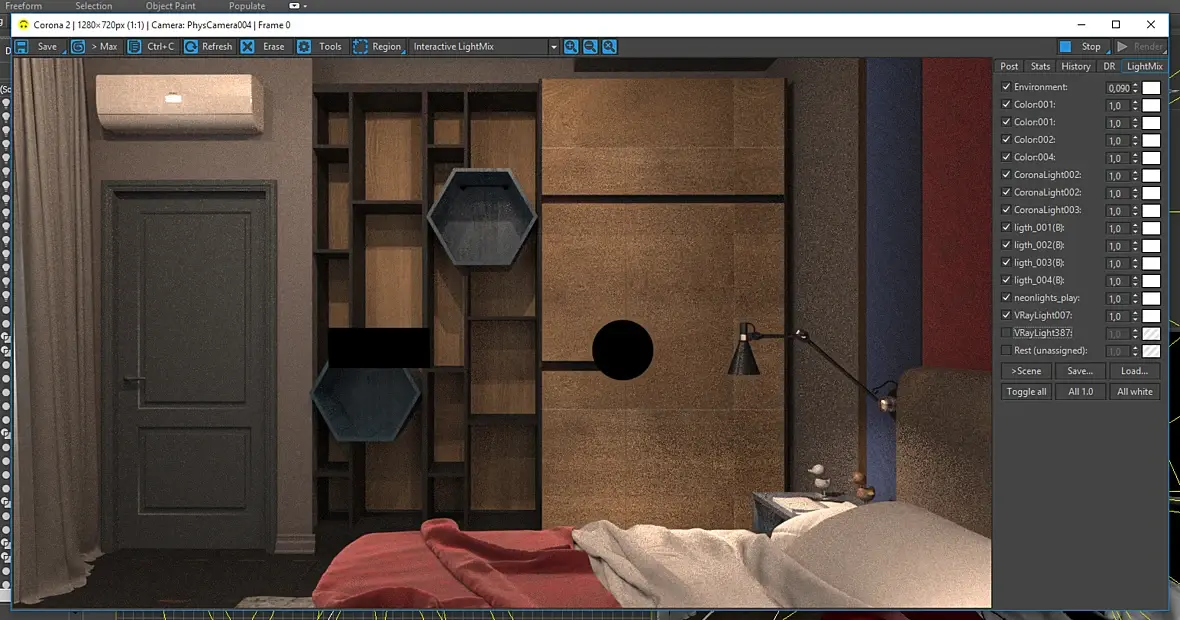Zoom out with the magnifier minus icon

[591, 47]
